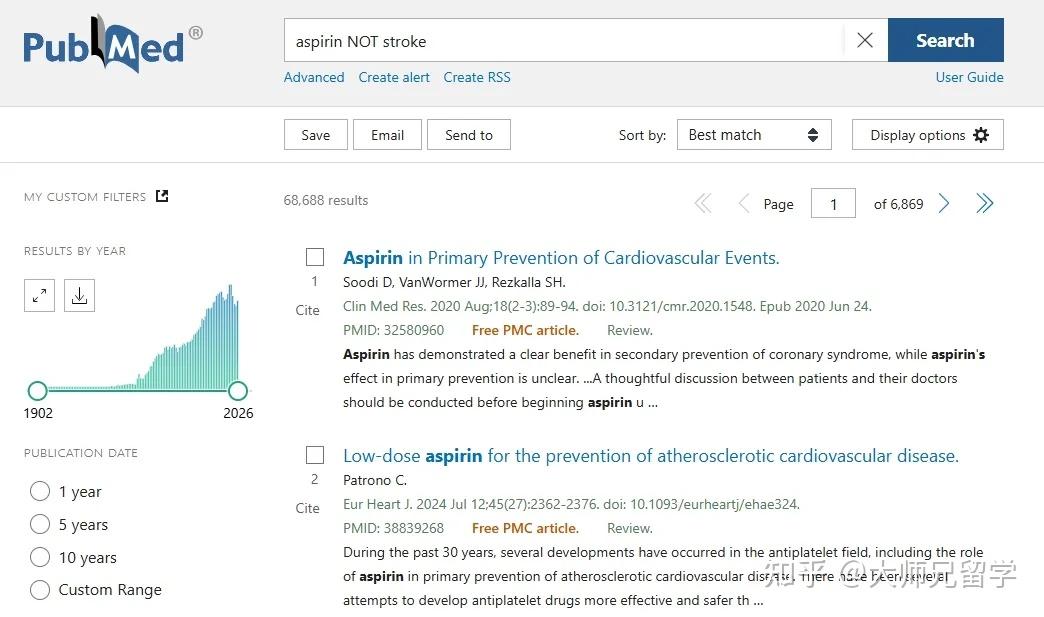Open the Sort by Best match dropdown
The width and height of the screenshot is (1044, 617).
click(754, 134)
